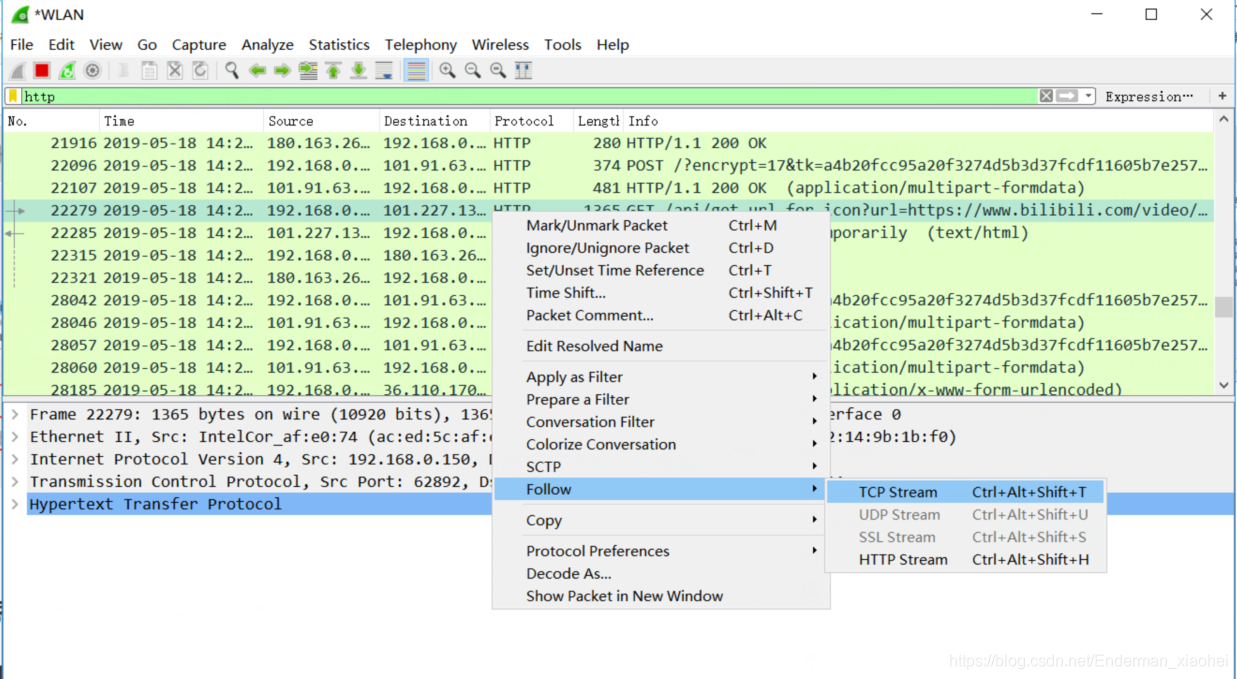Jump to the last packet
Viewport: 1237px width, 679px height.
[358, 71]
